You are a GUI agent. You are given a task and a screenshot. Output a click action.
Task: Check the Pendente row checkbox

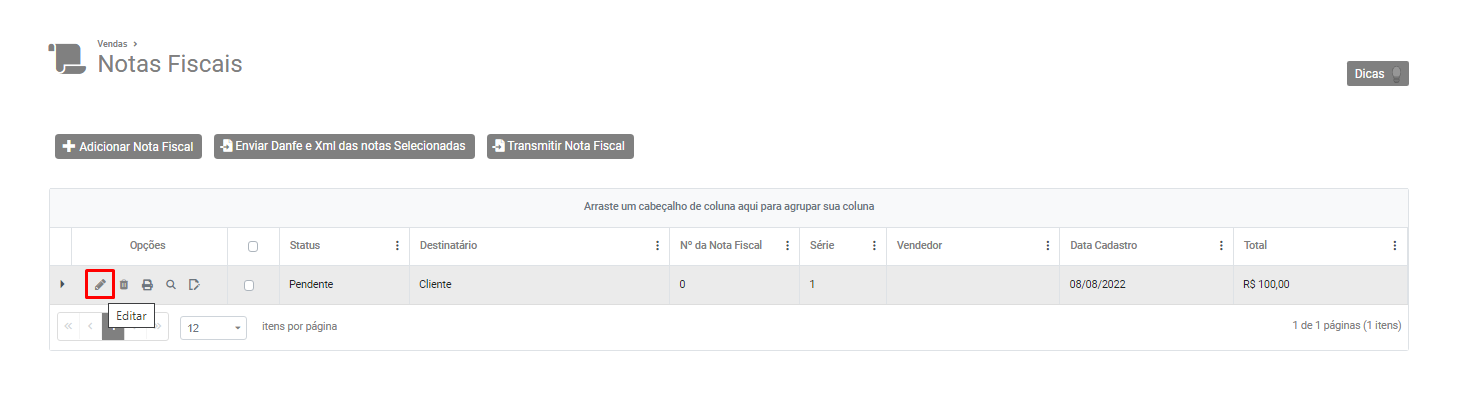pos(249,285)
